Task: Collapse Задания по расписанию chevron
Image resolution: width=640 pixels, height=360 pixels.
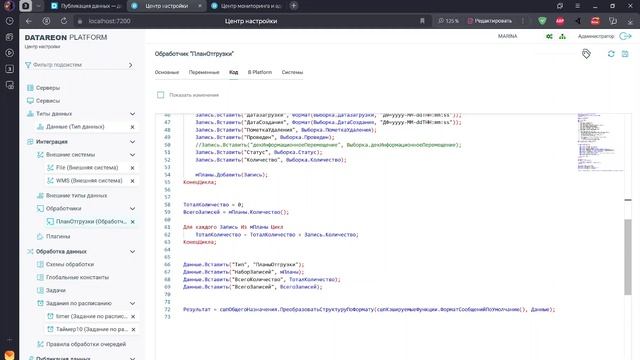Action: point(132,304)
